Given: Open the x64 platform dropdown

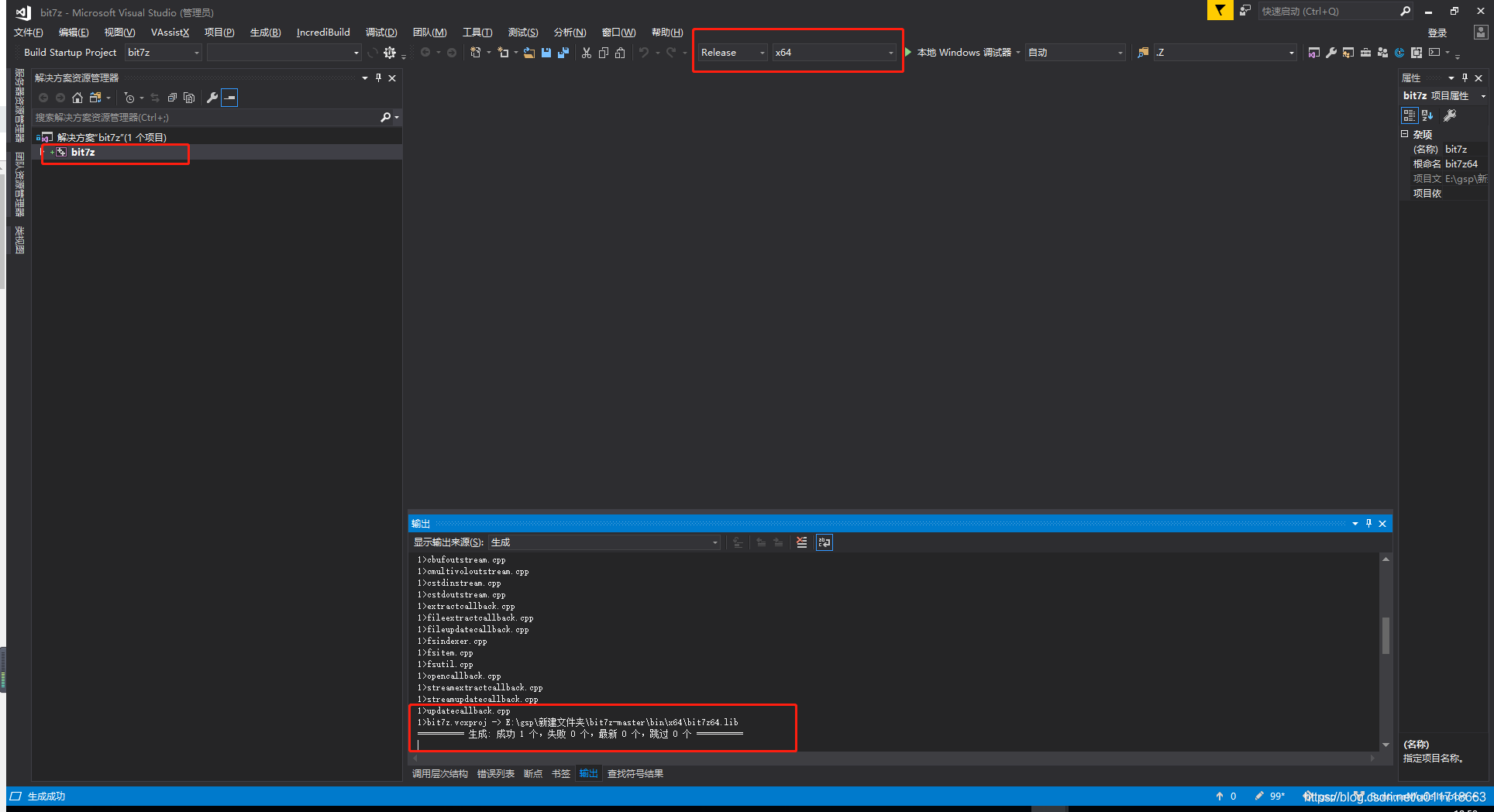Looking at the screenshot, I should point(834,53).
